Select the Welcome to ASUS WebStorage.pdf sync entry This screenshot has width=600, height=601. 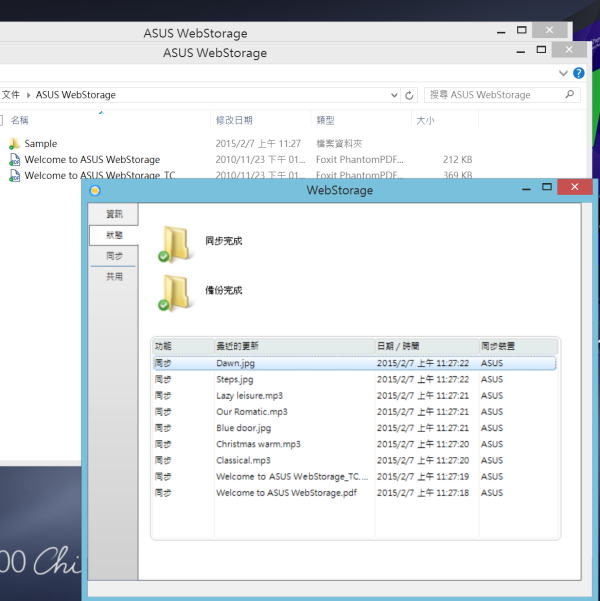pos(355,493)
